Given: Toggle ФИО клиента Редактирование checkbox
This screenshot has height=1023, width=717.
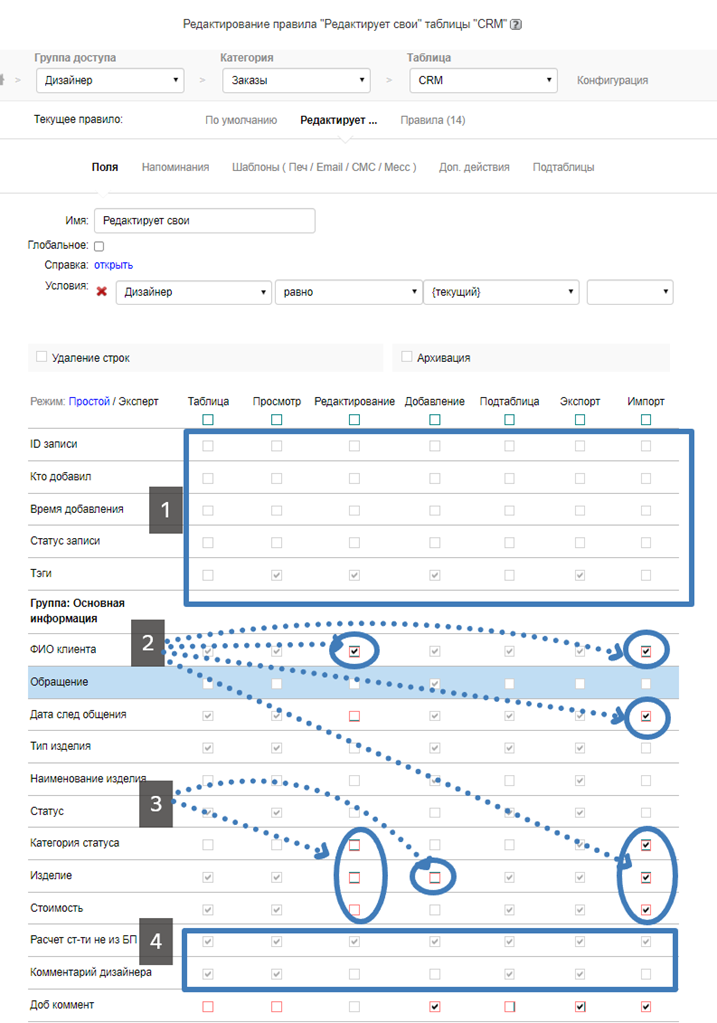Looking at the screenshot, I should (354, 651).
